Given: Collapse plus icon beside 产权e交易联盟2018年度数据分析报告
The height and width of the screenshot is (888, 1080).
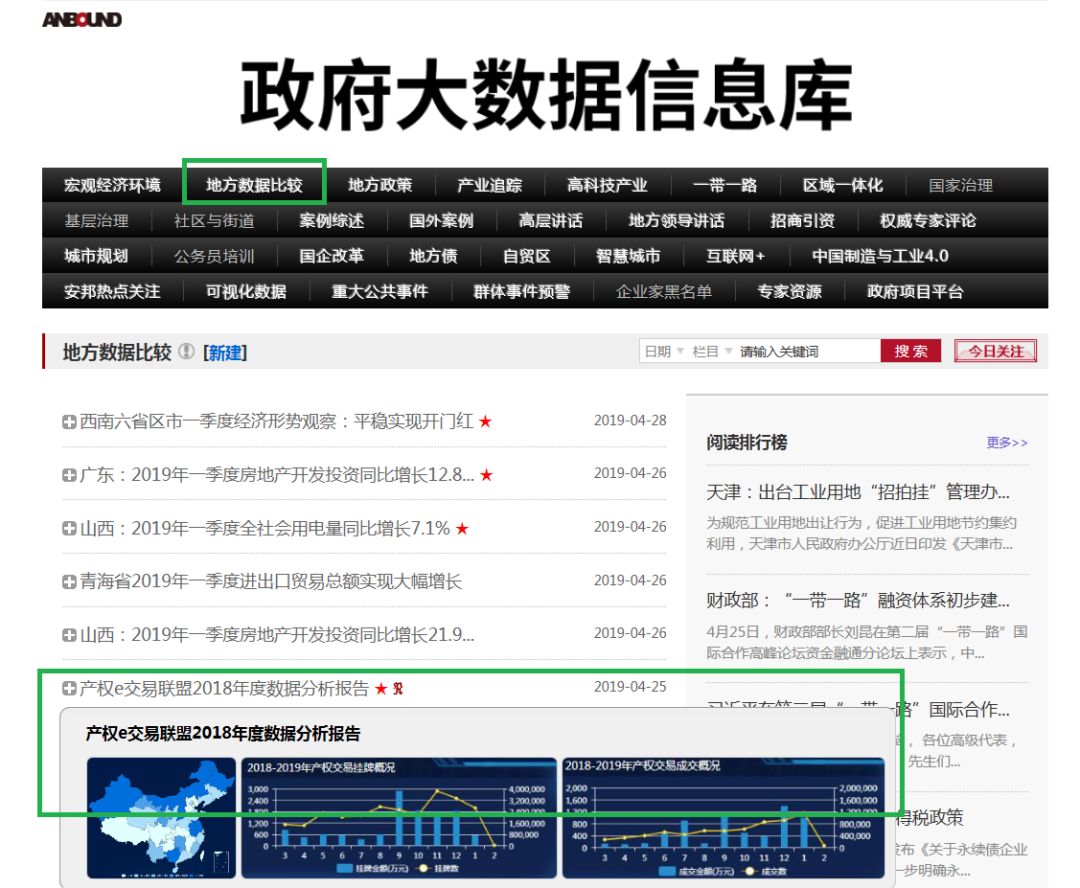Looking at the screenshot, I should tap(69, 688).
